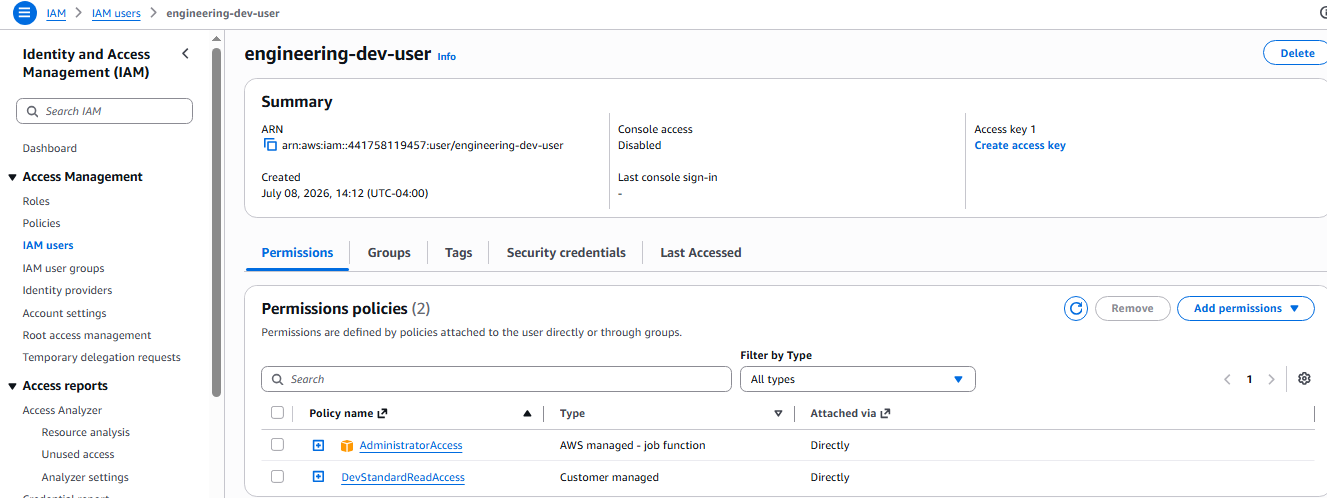Open Dashboard in the sidebar
The image size is (1327, 498).
50,148
